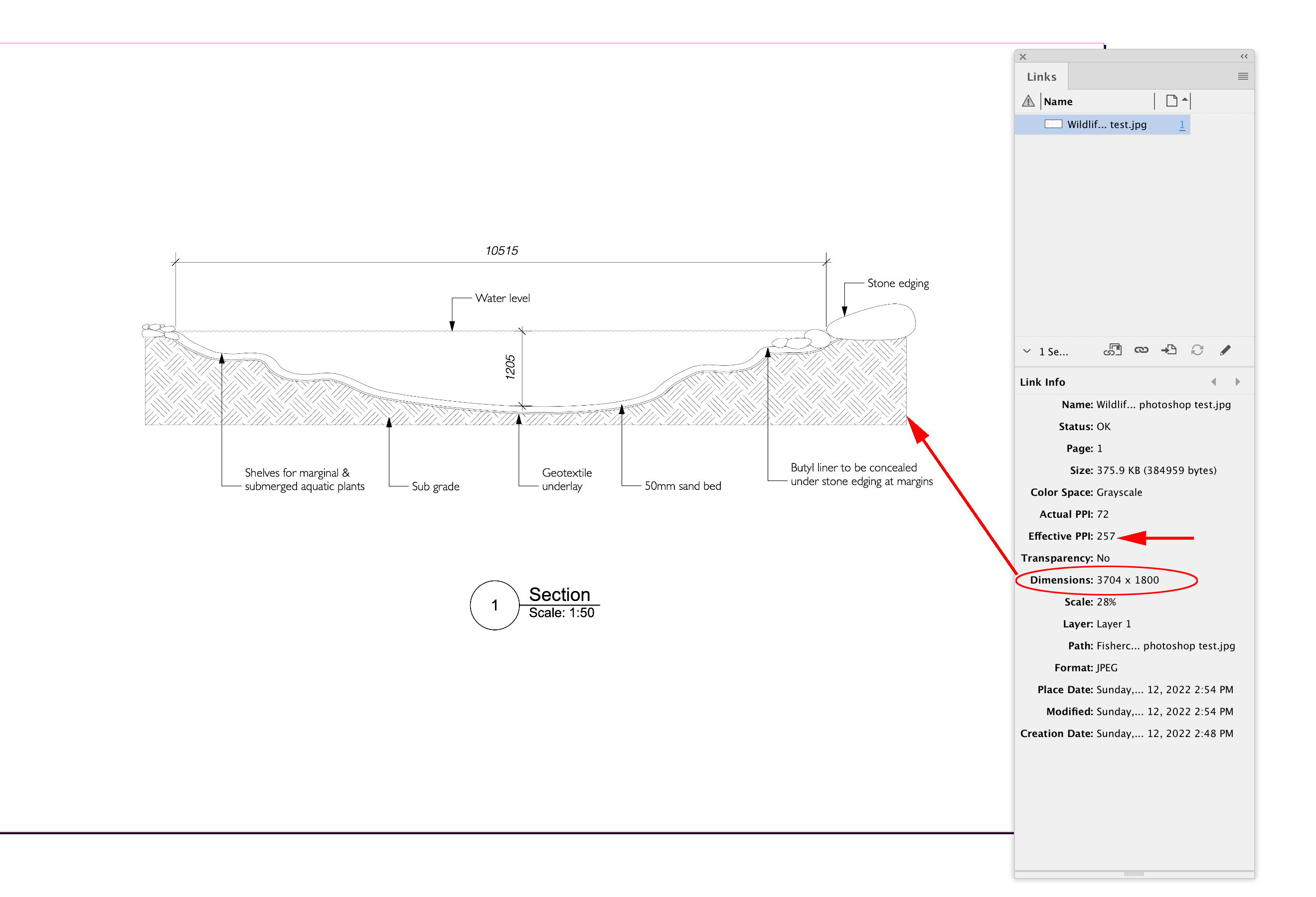The image size is (1316, 897).
Task: Collapse the panel with the double-chevron icon
Action: [1244, 56]
